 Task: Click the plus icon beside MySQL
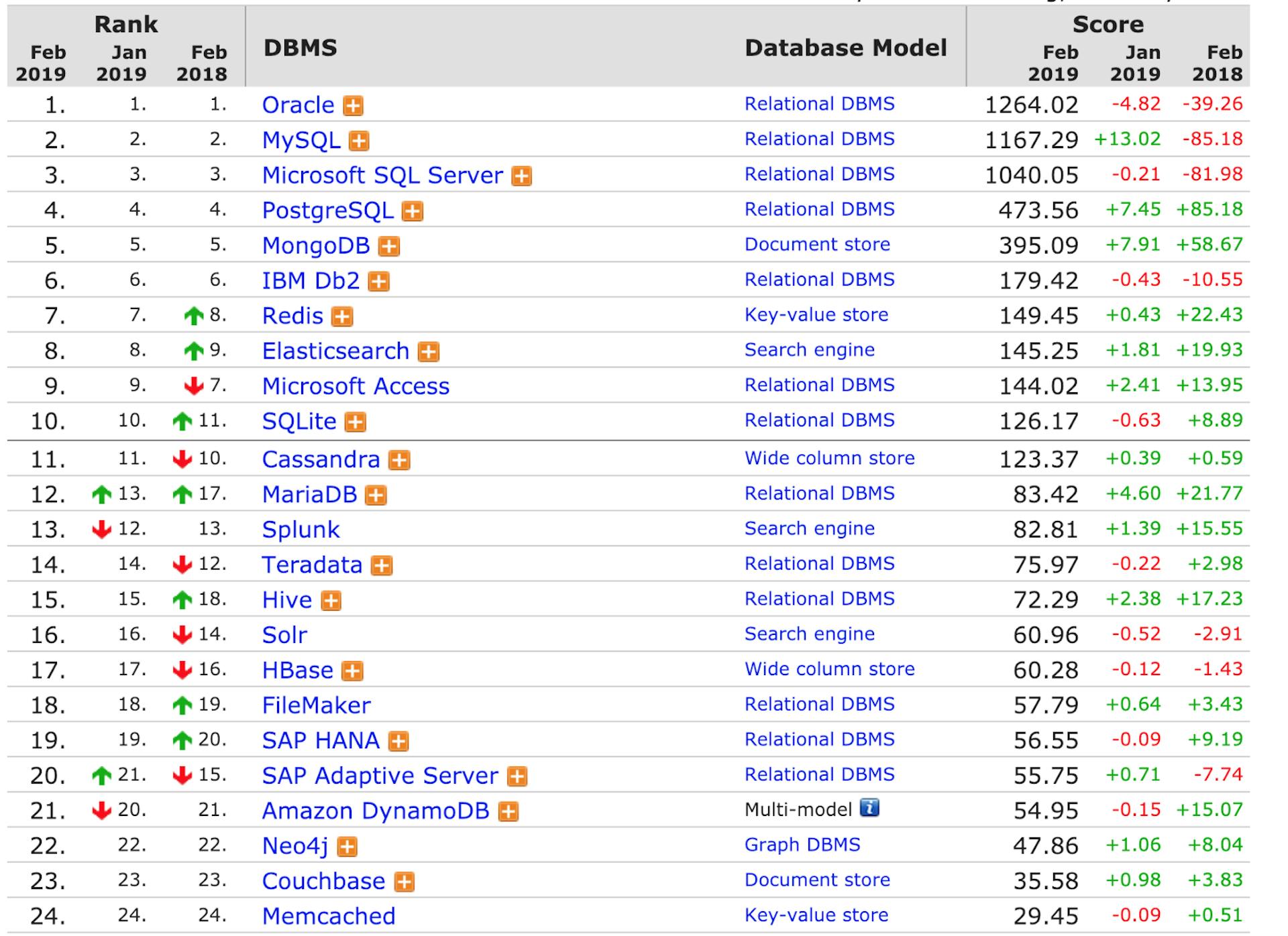pos(360,141)
